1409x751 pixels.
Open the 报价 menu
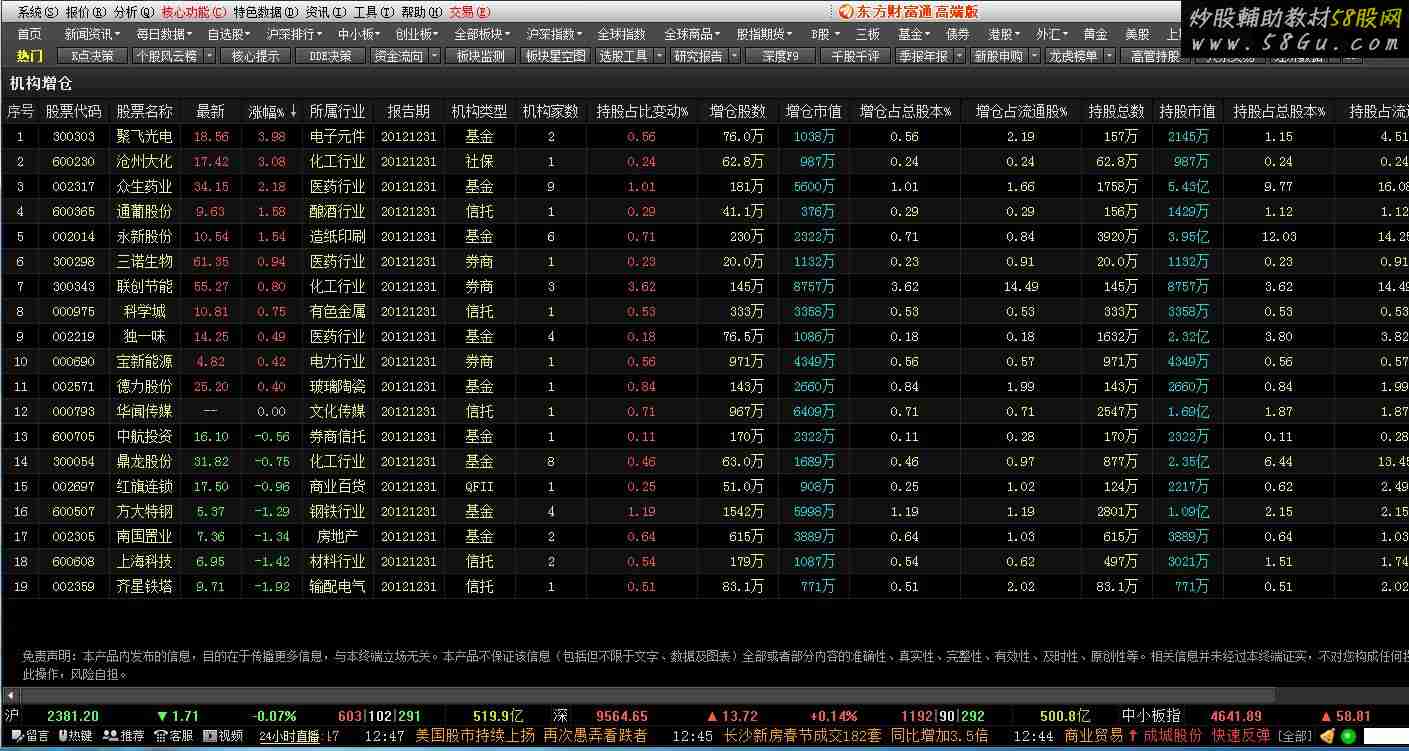point(85,12)
